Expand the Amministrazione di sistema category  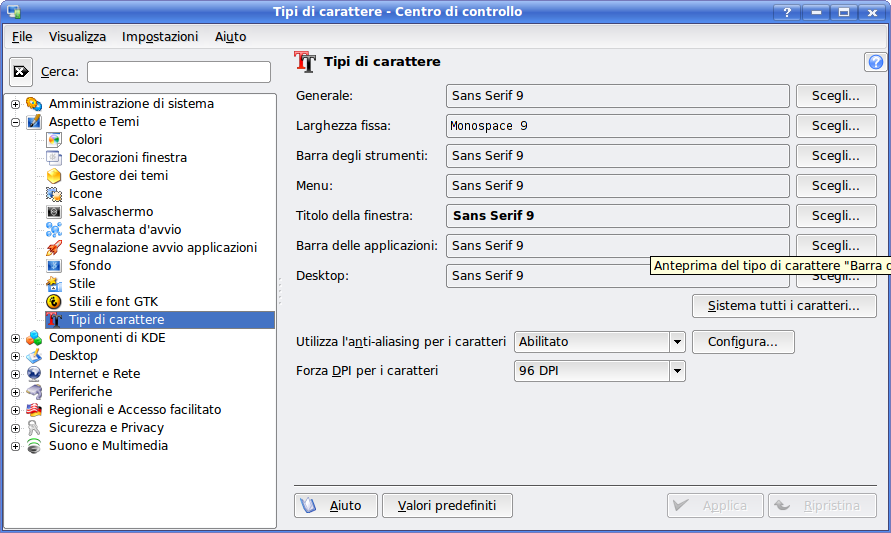(x=15, y=104)
